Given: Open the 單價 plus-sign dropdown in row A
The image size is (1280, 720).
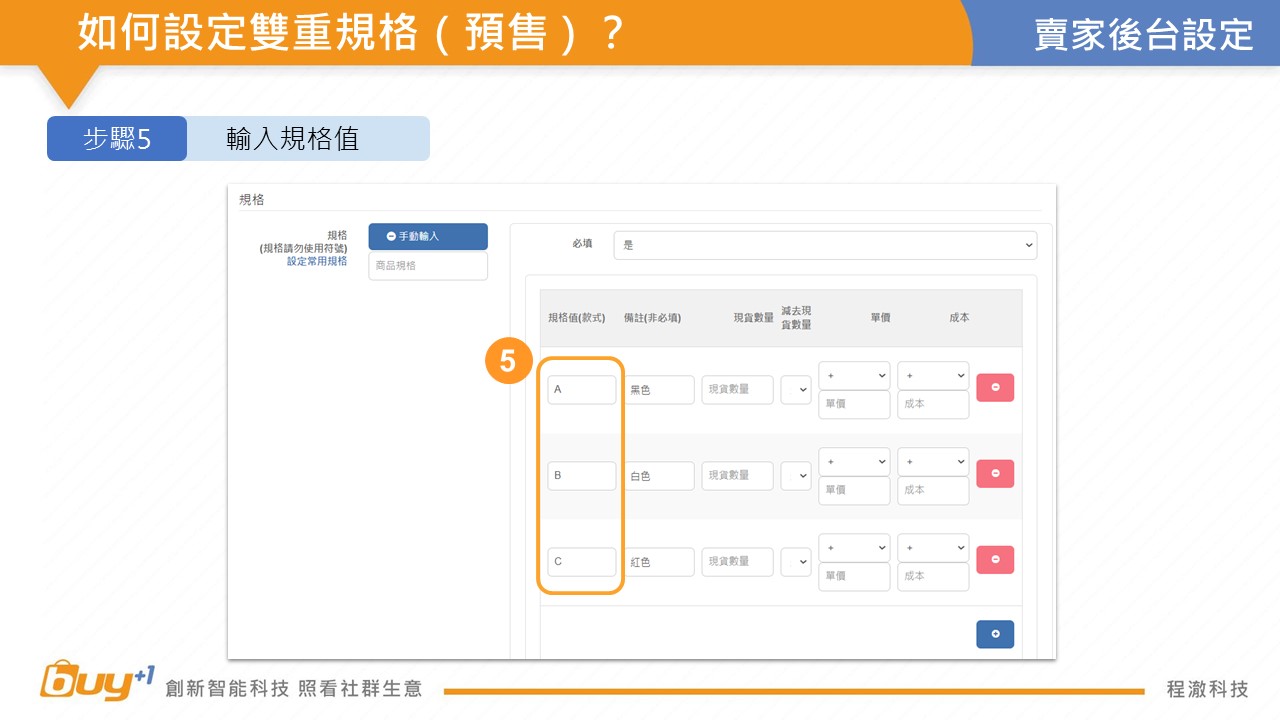Looking at the screenshot, I should (854, 376).
